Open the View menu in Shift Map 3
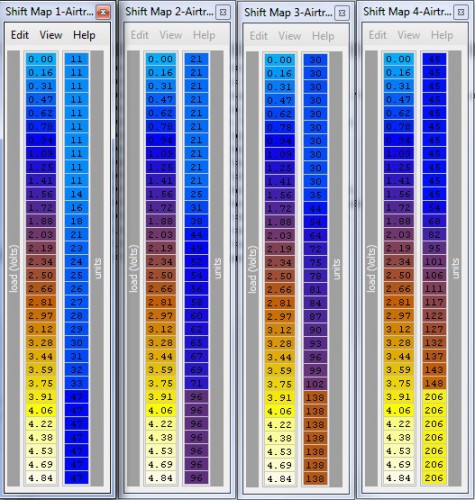 [289, 36]
